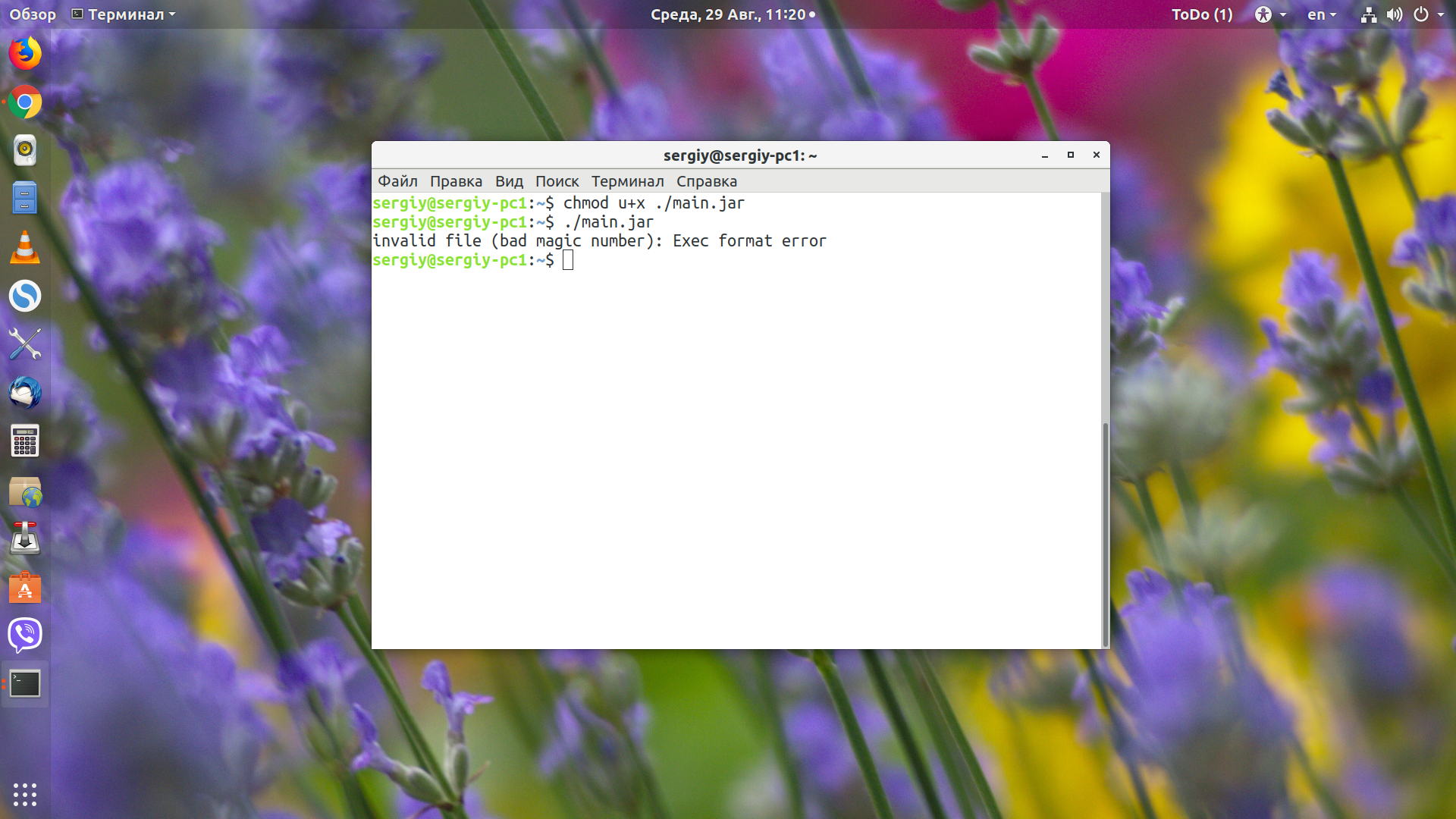Open Google Chrome from the dock

(x=25, y=102)
